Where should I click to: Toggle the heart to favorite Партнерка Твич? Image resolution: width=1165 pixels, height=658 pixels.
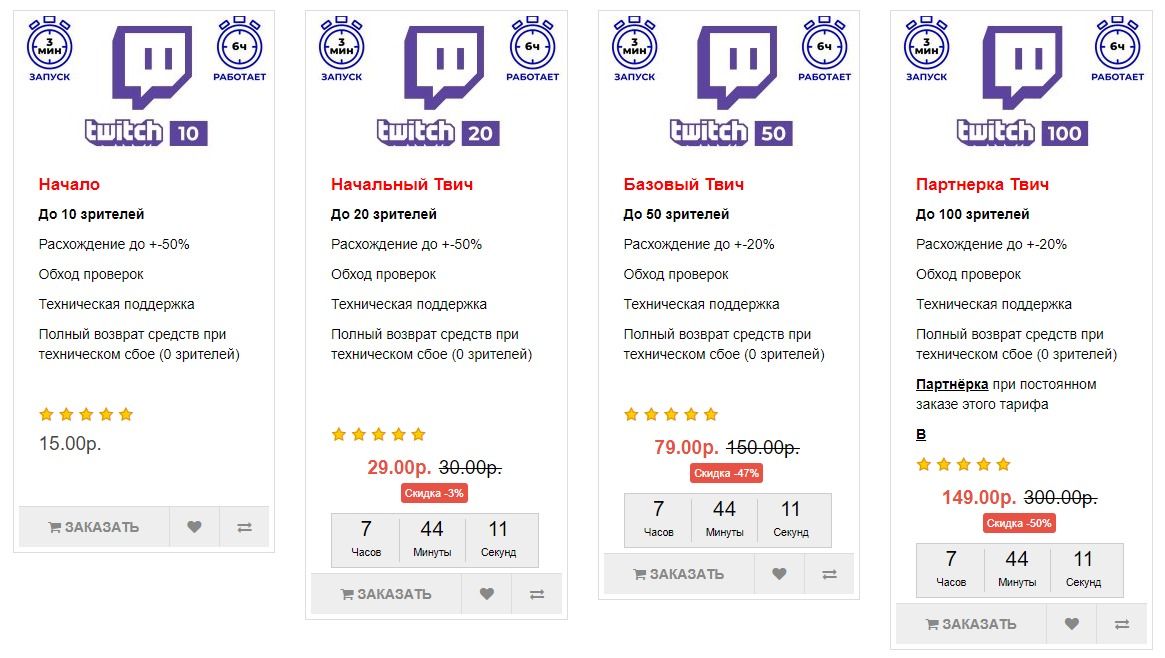[x=1070, y=623]
